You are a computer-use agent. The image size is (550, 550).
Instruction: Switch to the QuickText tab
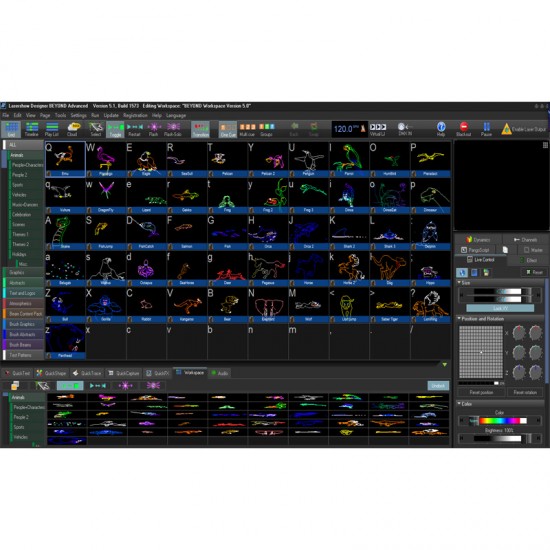18,373
